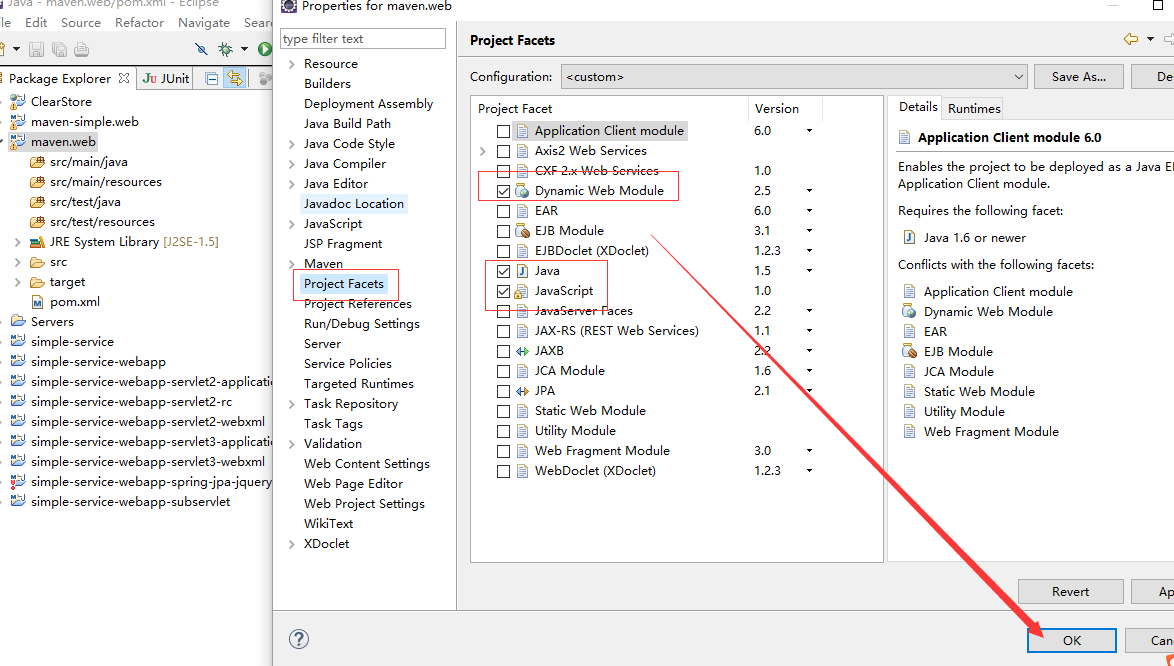Click the Save icon in Eclipse toolbar
This screenshot has height=666, width=1174.
(36, 49)
